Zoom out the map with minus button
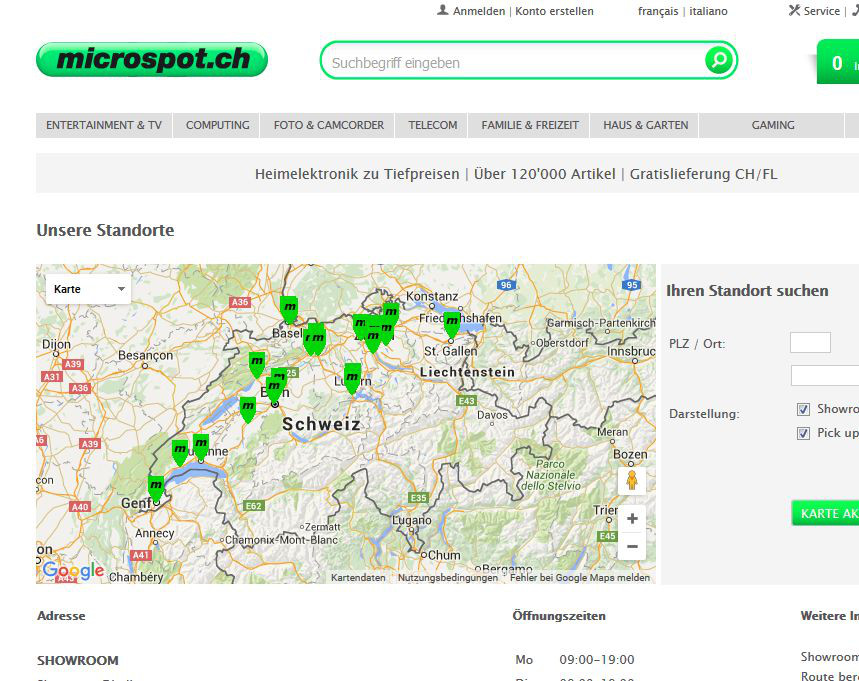This screenshot has height=681, width=859. [632, 547]
